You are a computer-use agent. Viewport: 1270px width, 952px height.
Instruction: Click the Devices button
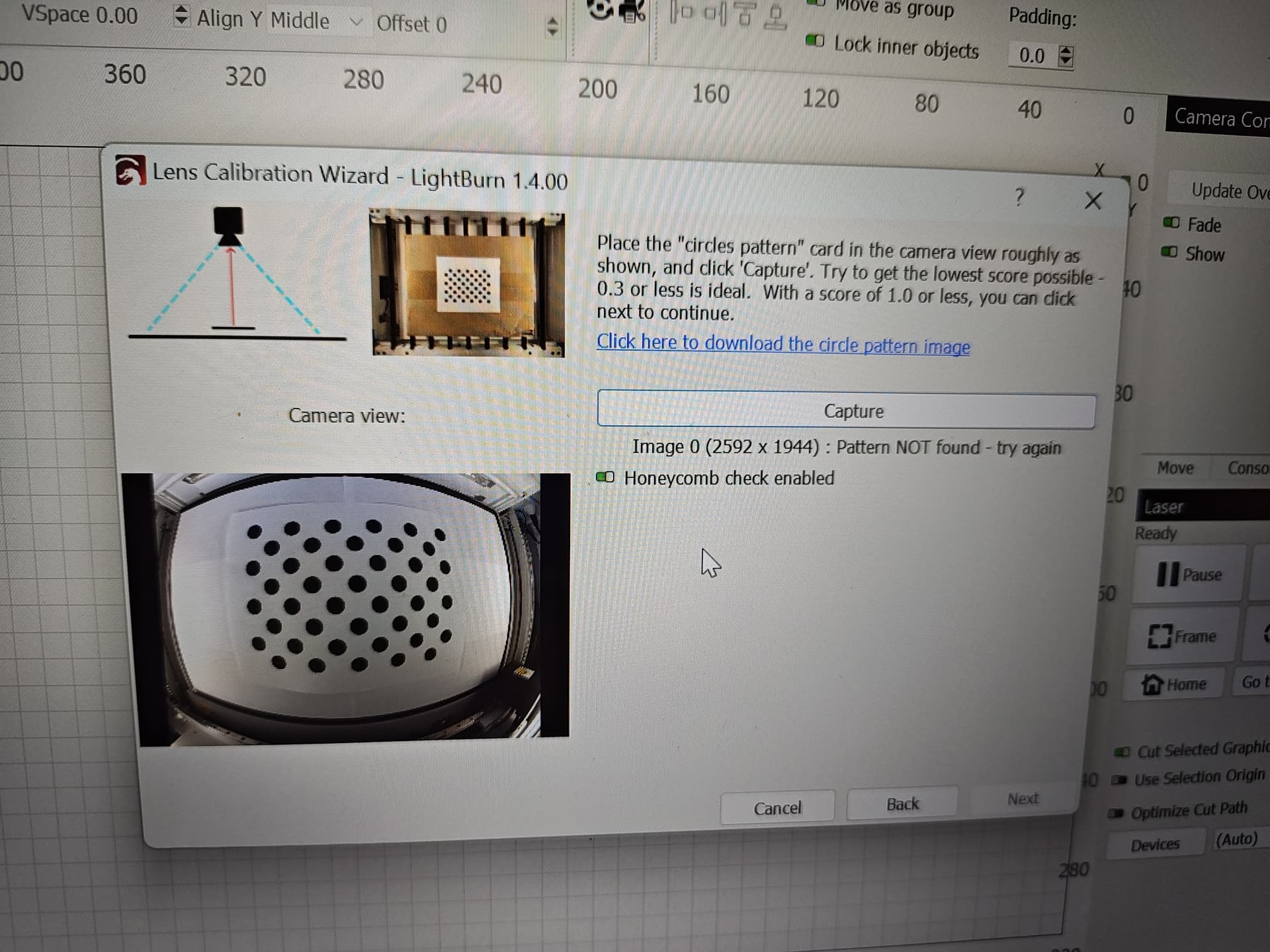click(x=1155, y=844)
